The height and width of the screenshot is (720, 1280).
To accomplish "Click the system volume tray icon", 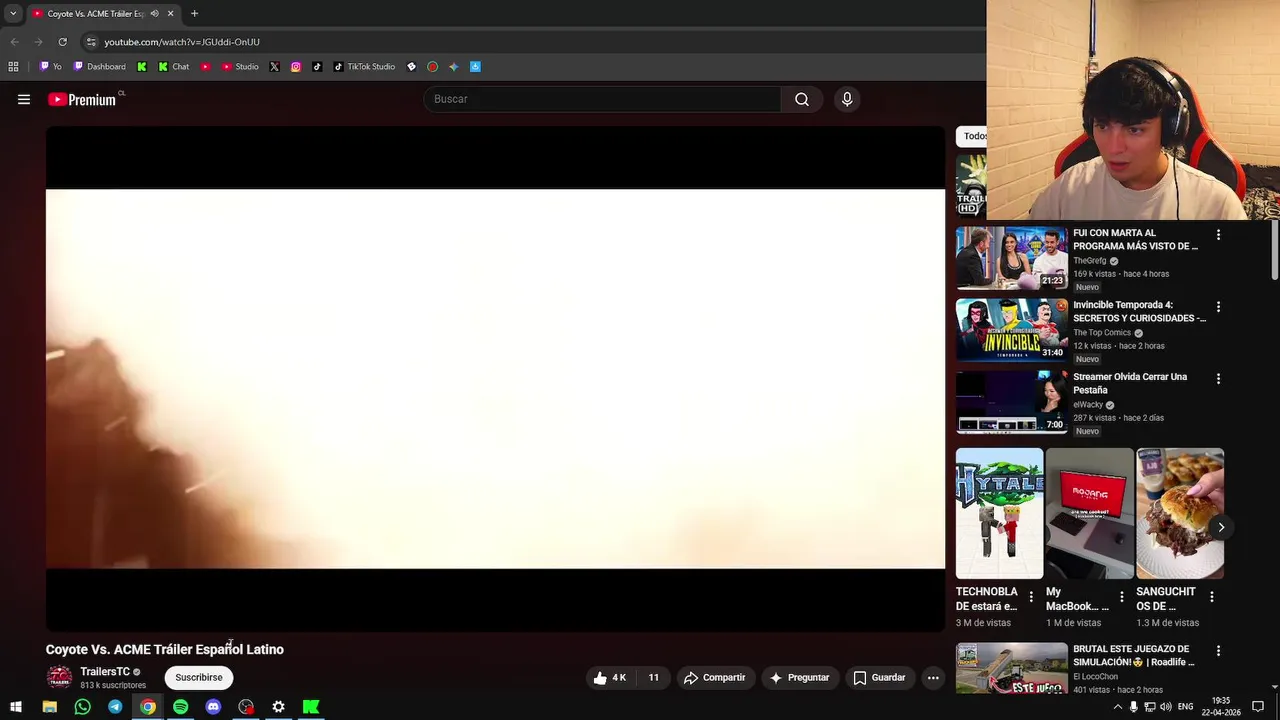I will click(x=1165, y=707).
